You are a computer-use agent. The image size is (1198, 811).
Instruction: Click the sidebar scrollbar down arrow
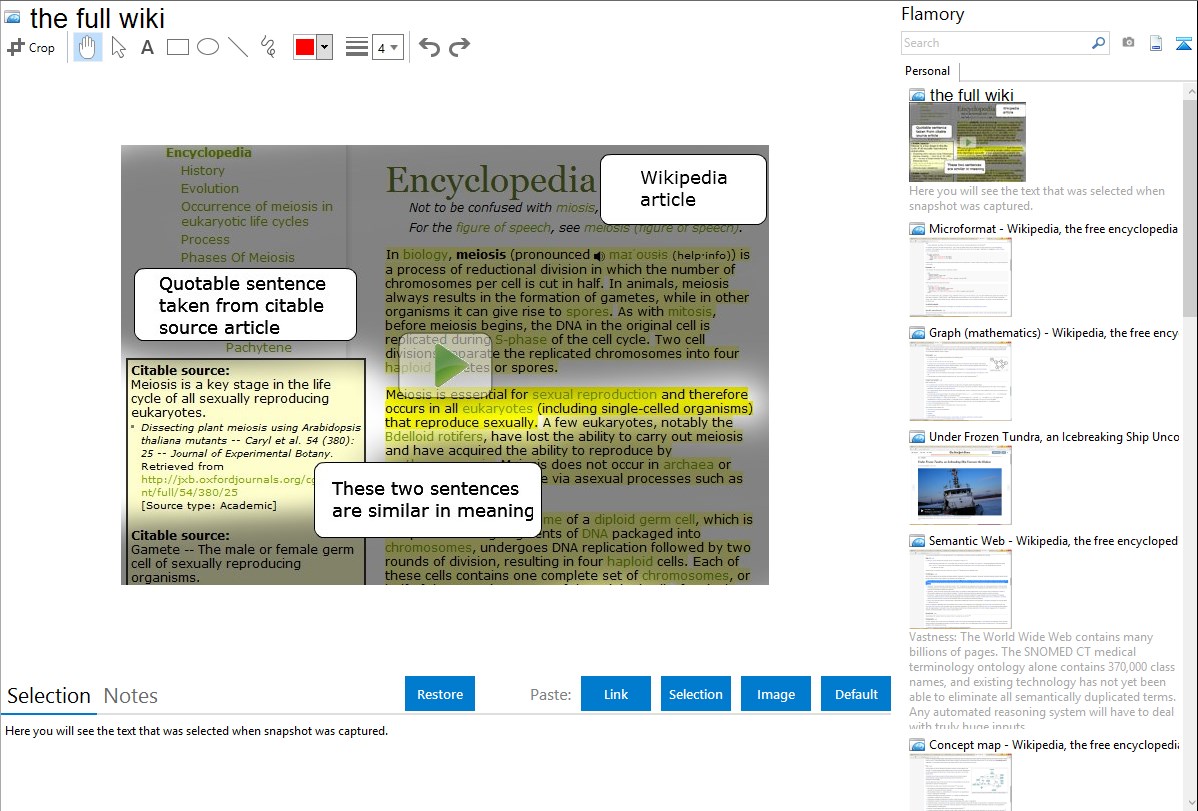[1191, 803]
